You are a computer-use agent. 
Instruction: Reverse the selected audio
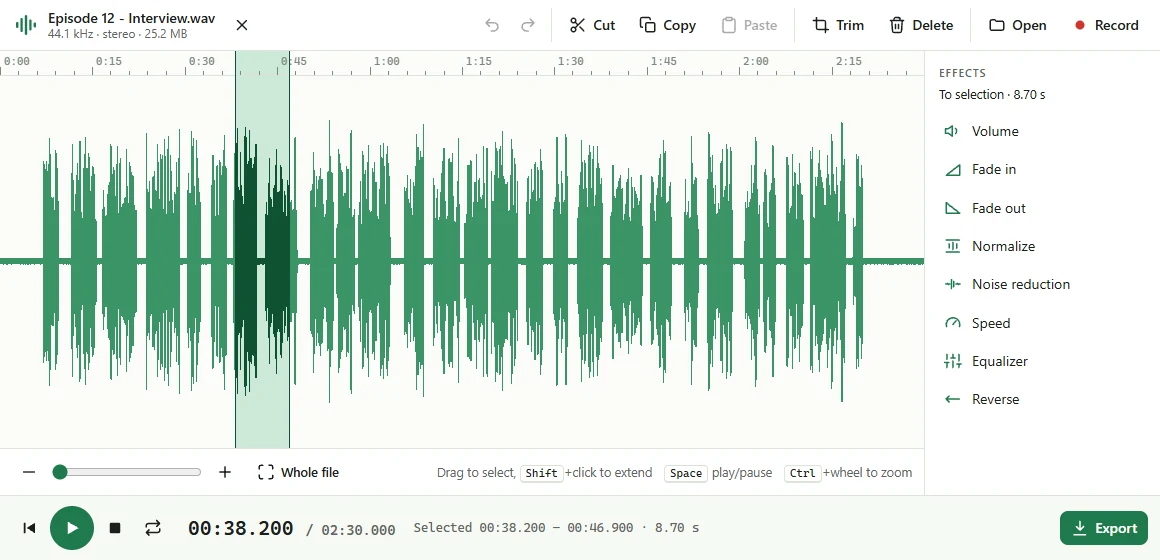(x=1042, y=399)
